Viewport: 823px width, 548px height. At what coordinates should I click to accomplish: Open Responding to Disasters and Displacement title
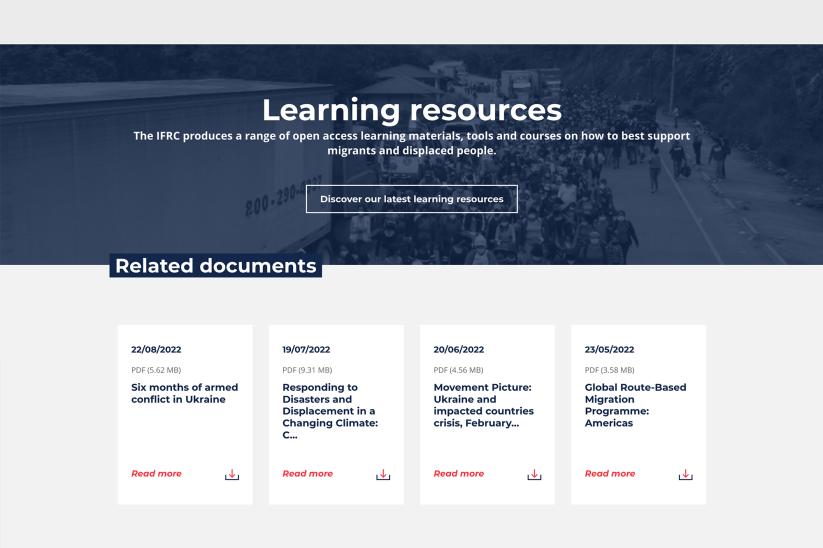[x=330, y=411]
